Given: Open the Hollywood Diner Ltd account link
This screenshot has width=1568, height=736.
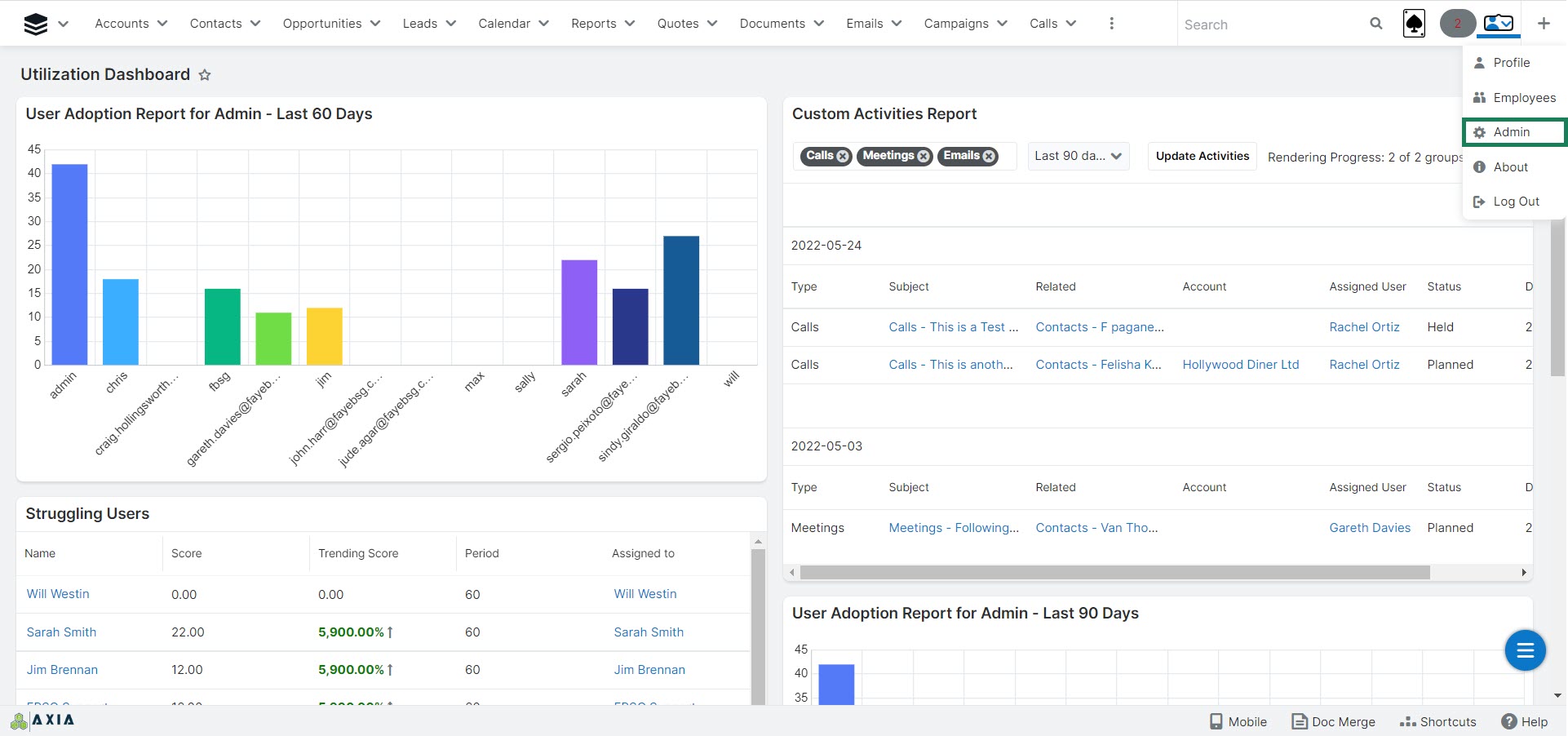Looking at the screenshot, I should pyautogui.click(x=1240, y=365).
